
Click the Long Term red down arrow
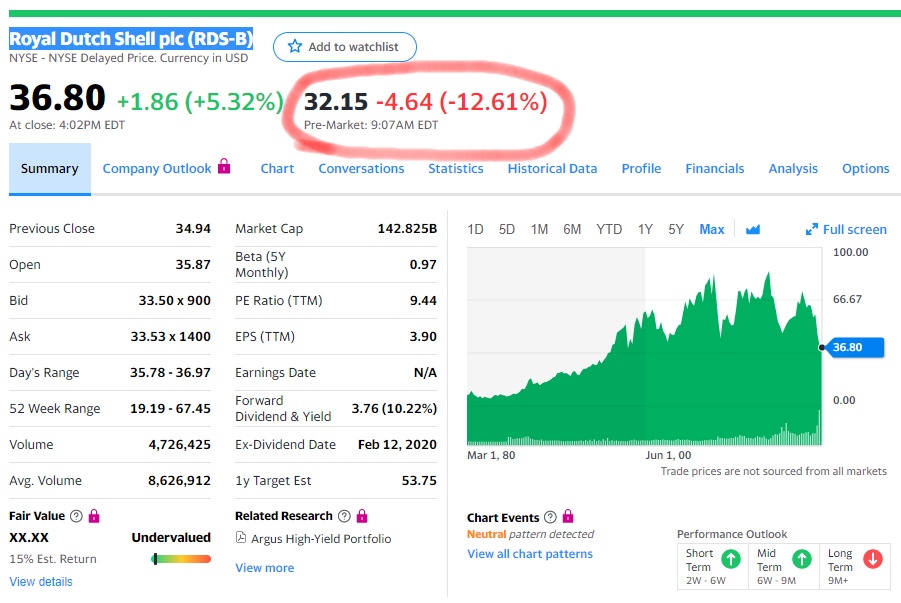click(x=873, y=558)
